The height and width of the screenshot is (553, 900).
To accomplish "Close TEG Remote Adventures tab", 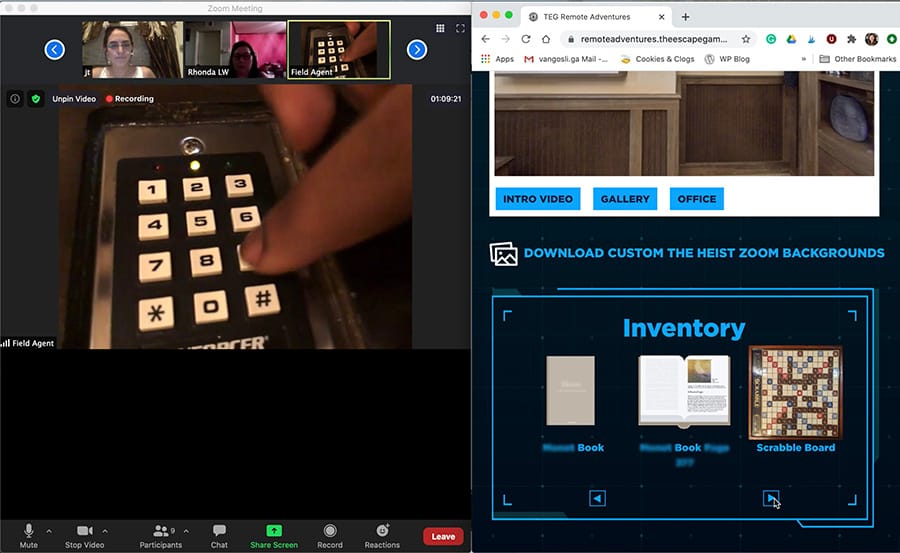I will click(661, 17).
